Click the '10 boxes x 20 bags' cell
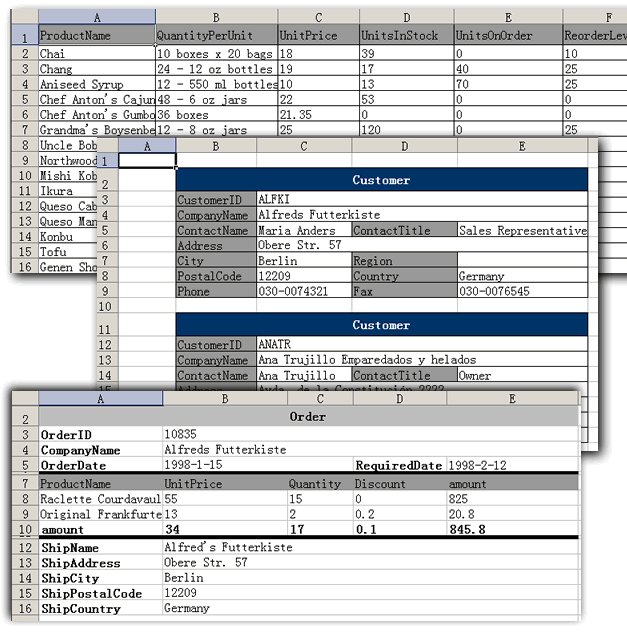This screenshot has height=643, width=627. (217, 54)
